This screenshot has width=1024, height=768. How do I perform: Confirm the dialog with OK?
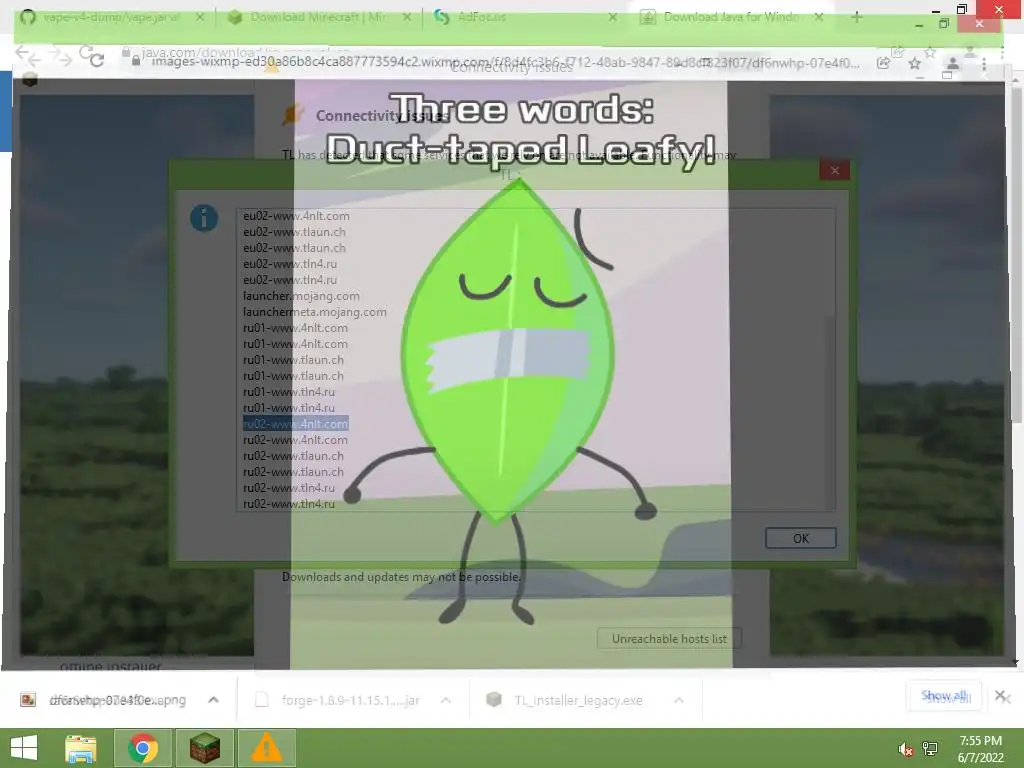point(801,538)
